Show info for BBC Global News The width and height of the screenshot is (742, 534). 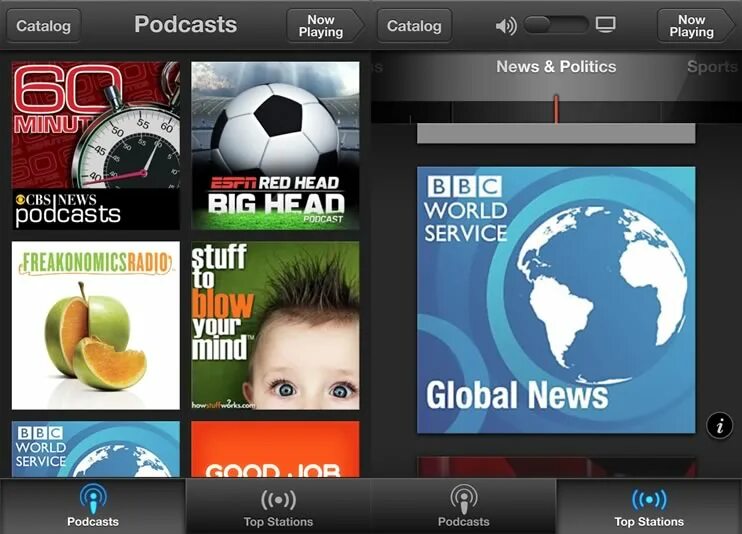(719, 425)
